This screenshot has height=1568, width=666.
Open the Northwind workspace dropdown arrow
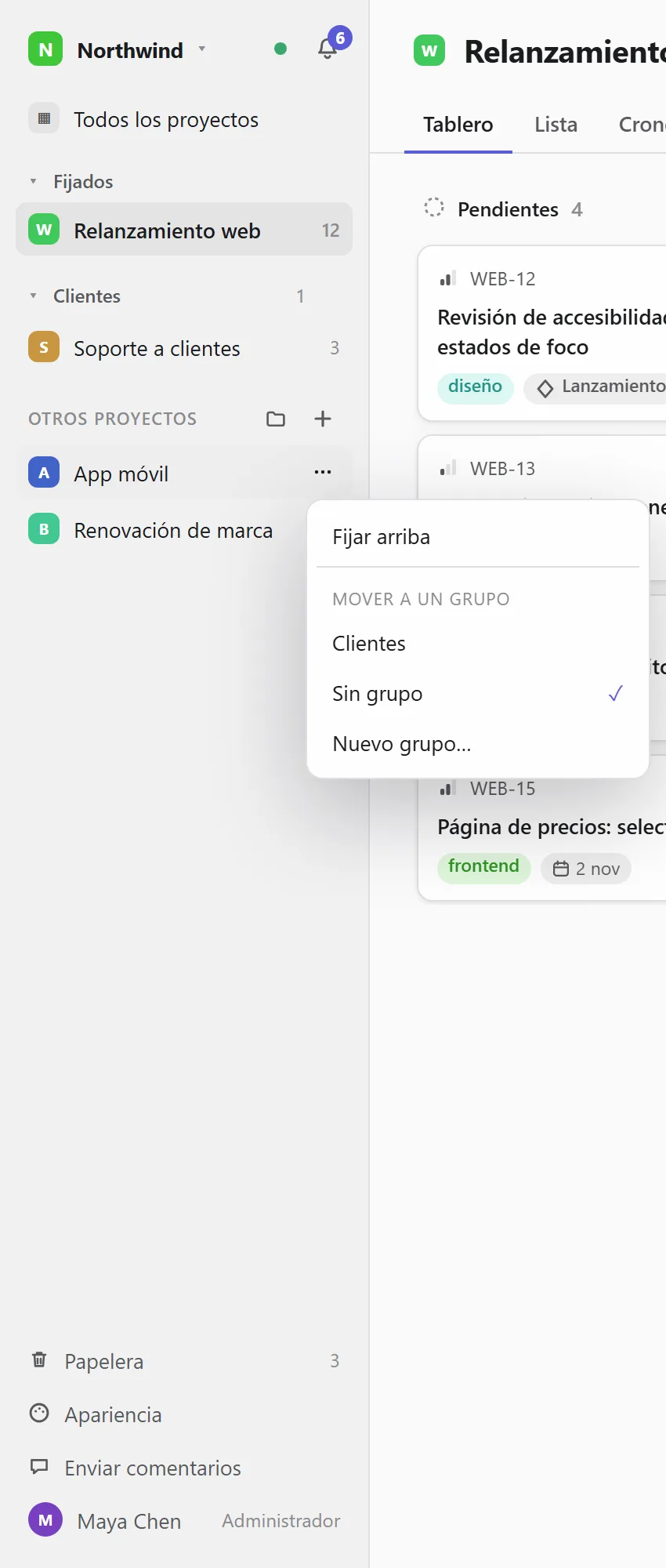tap(202, 49)
